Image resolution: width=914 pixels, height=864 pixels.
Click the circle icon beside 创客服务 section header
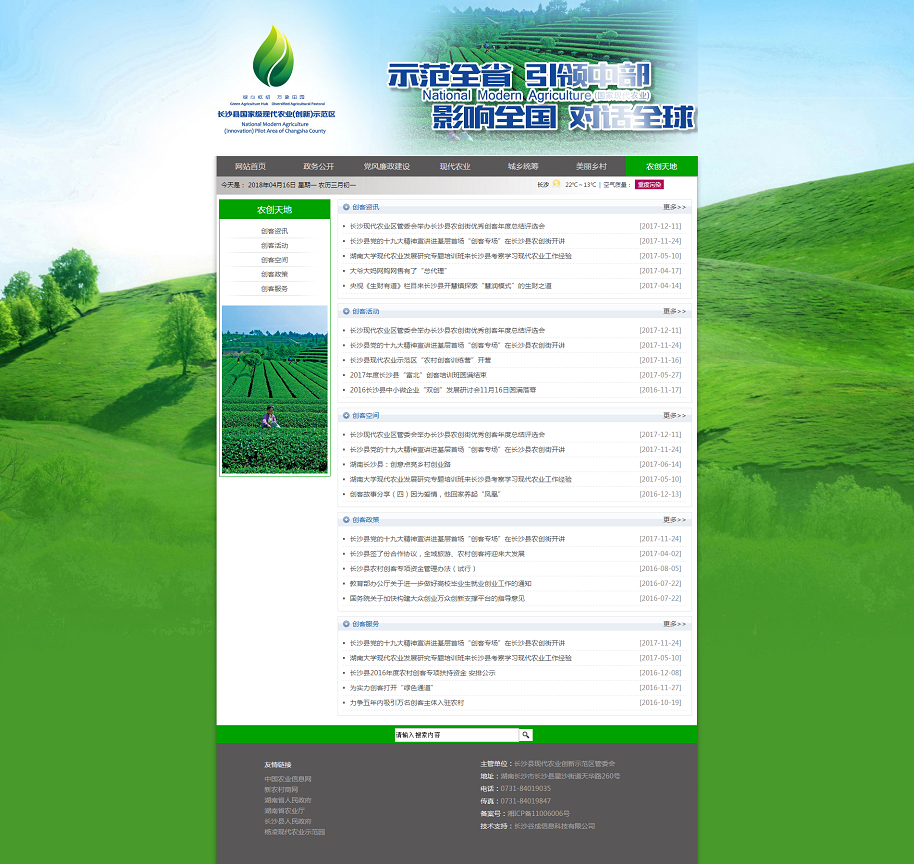pos(346,624)
